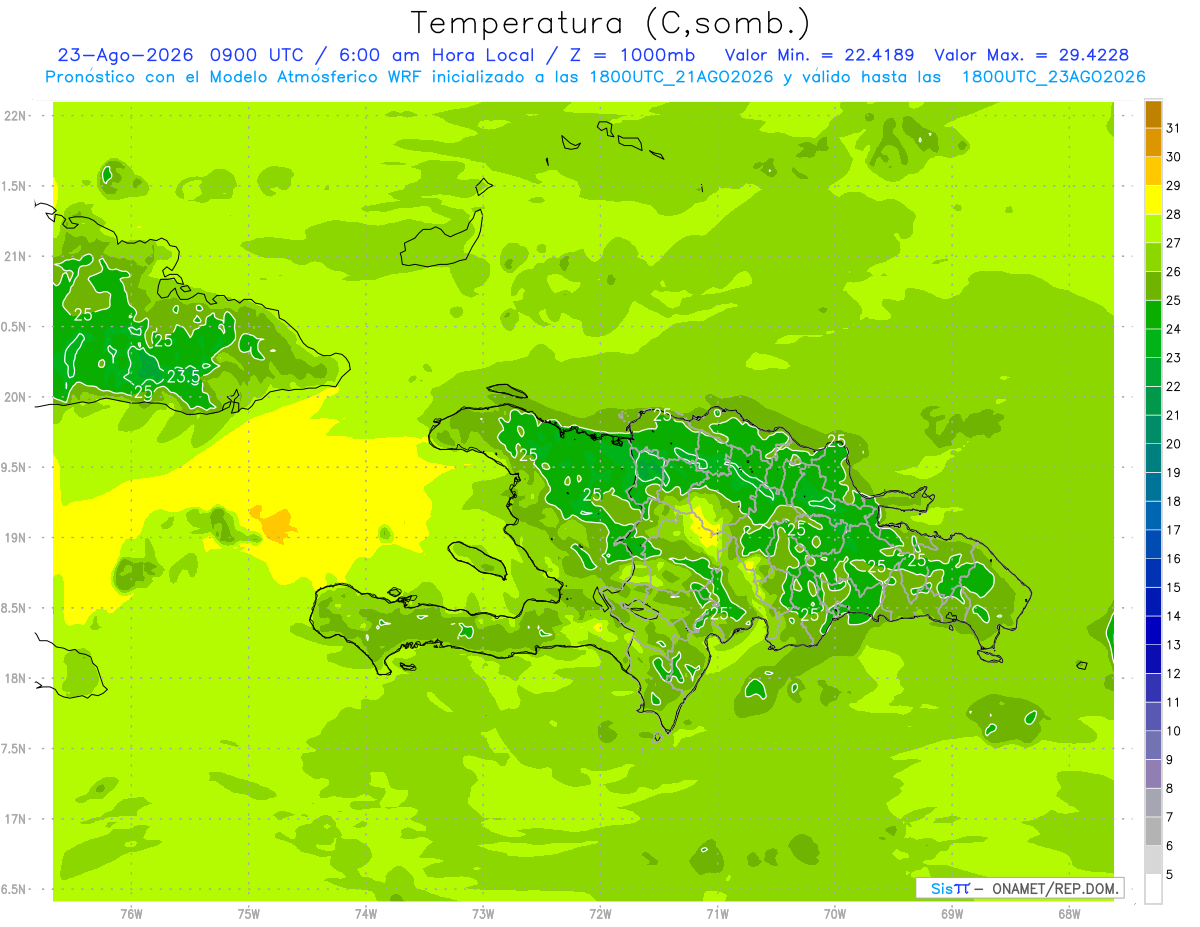Click the title "Temperatura (C,somb.)"
Screen dimensions: 1200x927
point(610,23)
